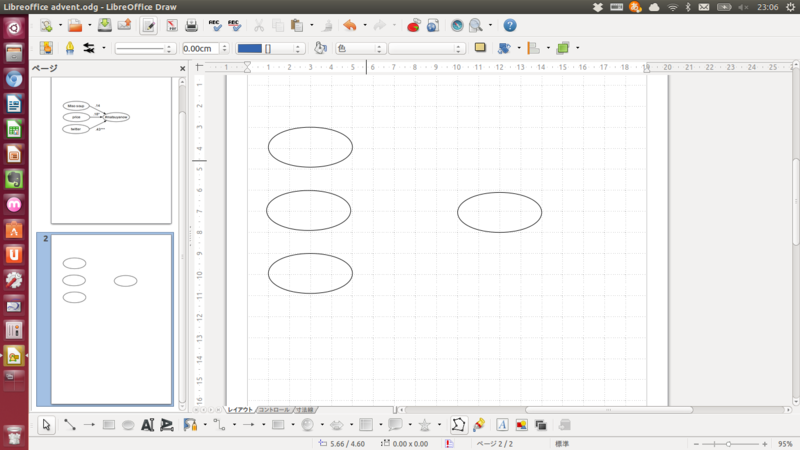Open the line style combo box
800x450 pixels.
(145, 48)
